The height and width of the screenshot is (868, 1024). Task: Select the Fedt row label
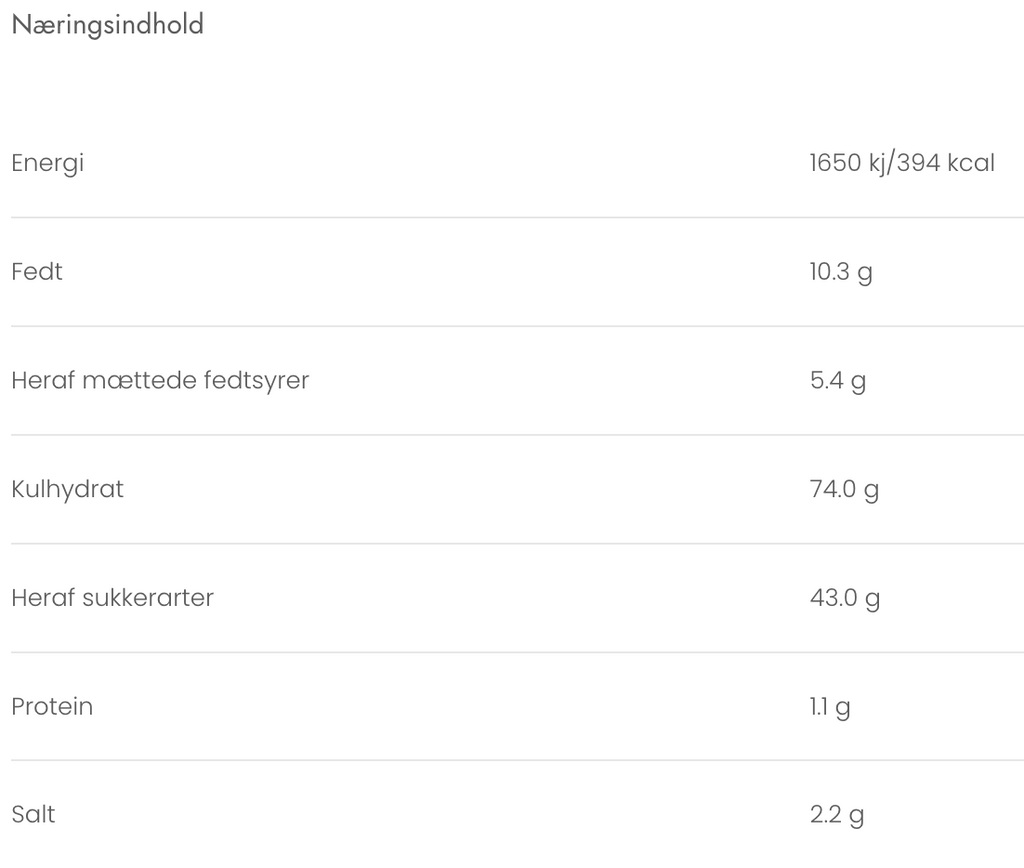pos(37,272)
